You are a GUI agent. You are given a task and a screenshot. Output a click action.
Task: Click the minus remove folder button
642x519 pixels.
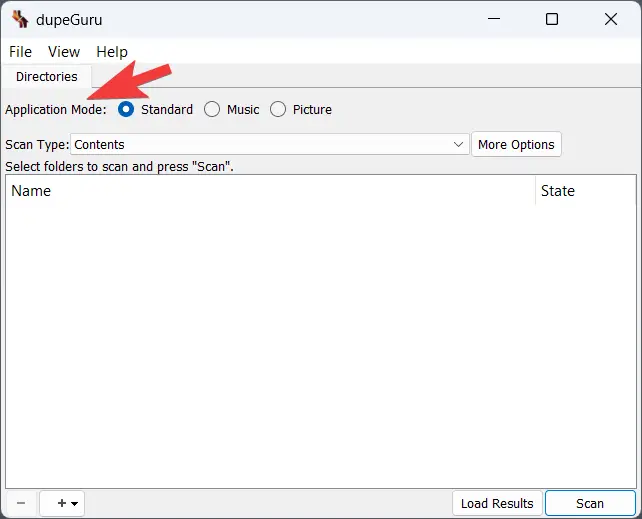click(x=21, y=503)
